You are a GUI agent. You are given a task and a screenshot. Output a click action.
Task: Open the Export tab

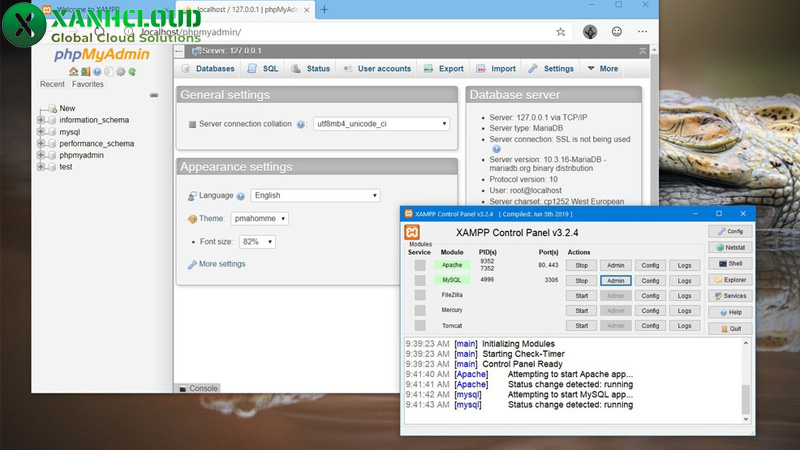444,68
